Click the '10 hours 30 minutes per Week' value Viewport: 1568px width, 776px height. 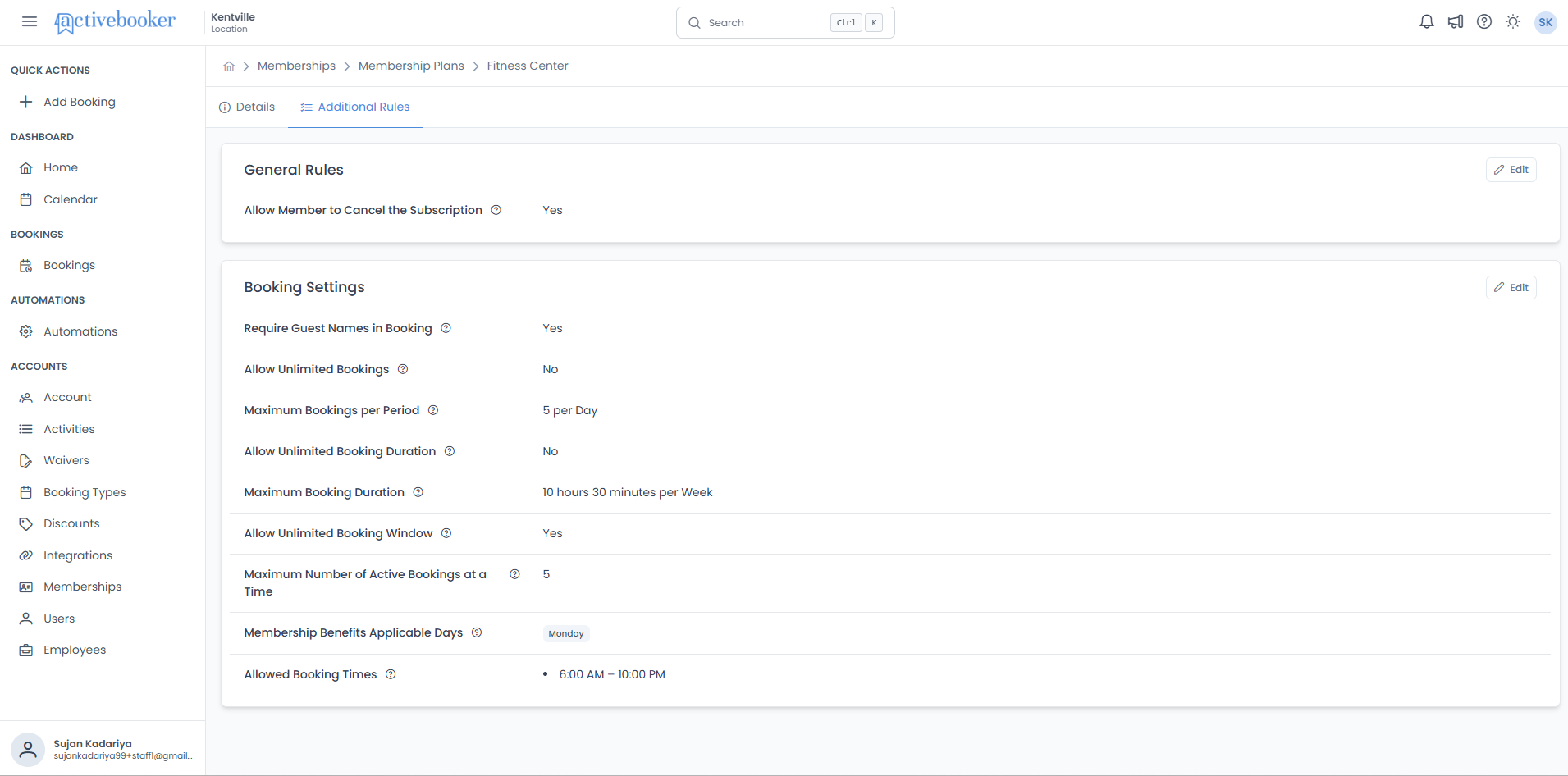(x=628, y=492)
